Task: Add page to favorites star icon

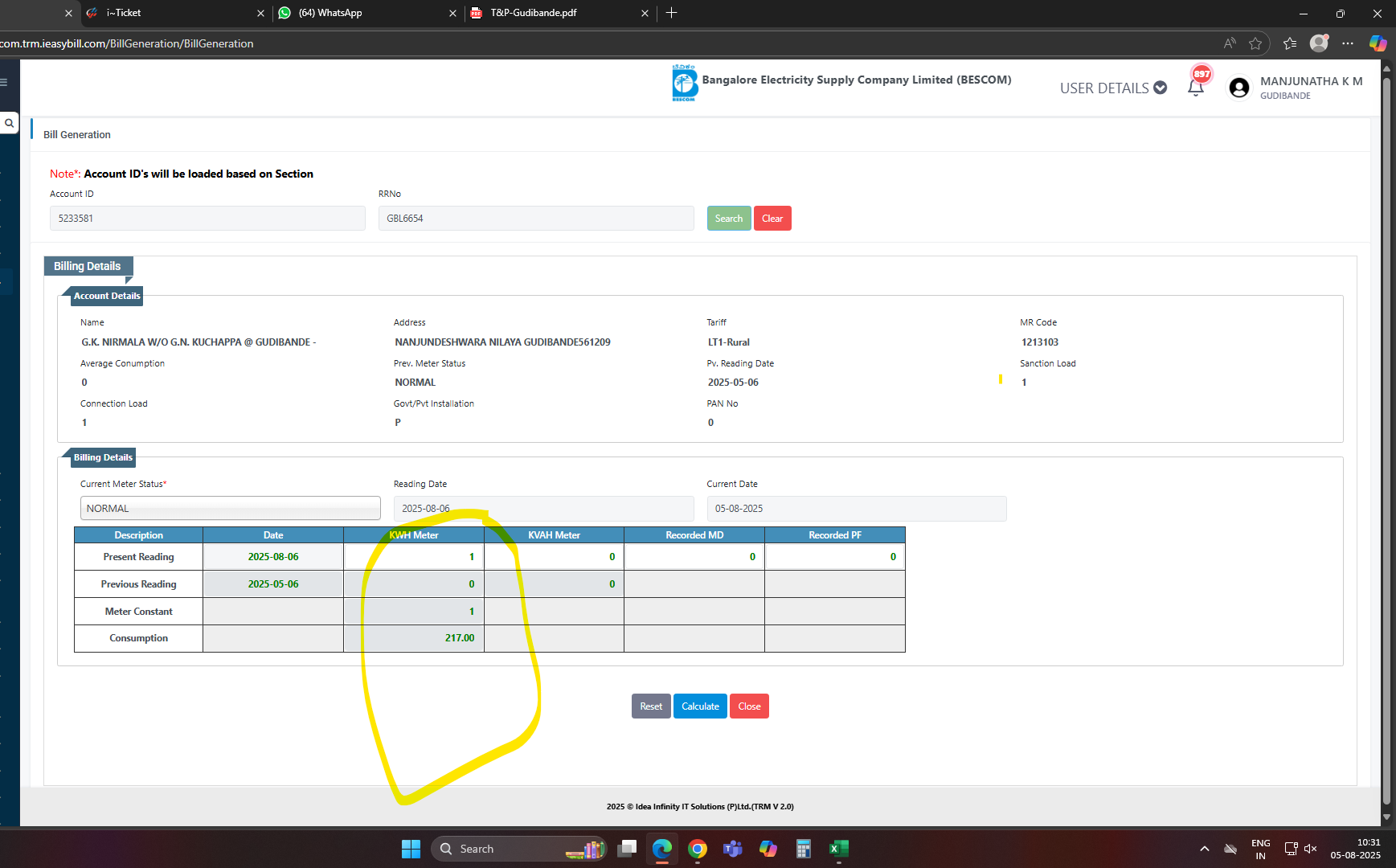Action: pyautogui.click(x=1255, y=43)
